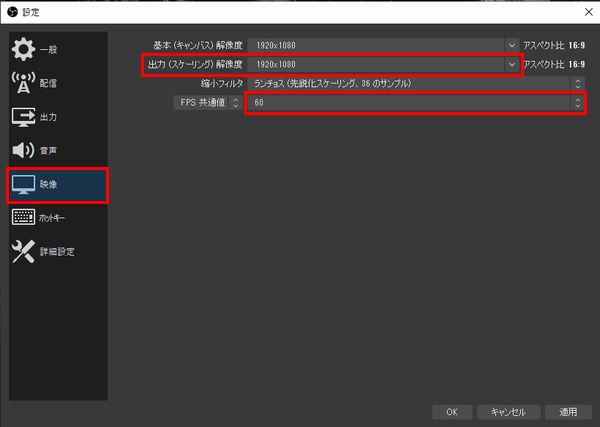Open the FPS value 60 dropdown
Viewport: 600px width, 427px height.
pyautogui.click(x=416, y=103)
